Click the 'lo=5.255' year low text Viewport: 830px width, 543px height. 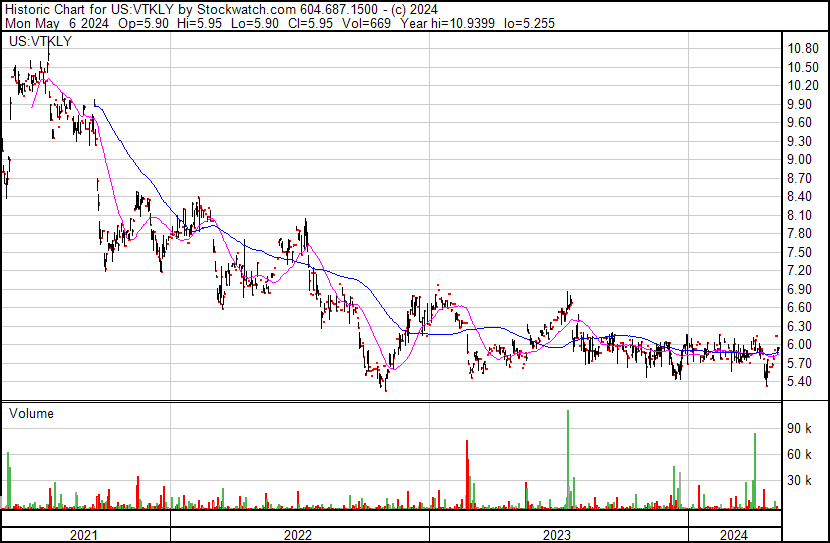(x=529, y=23)
